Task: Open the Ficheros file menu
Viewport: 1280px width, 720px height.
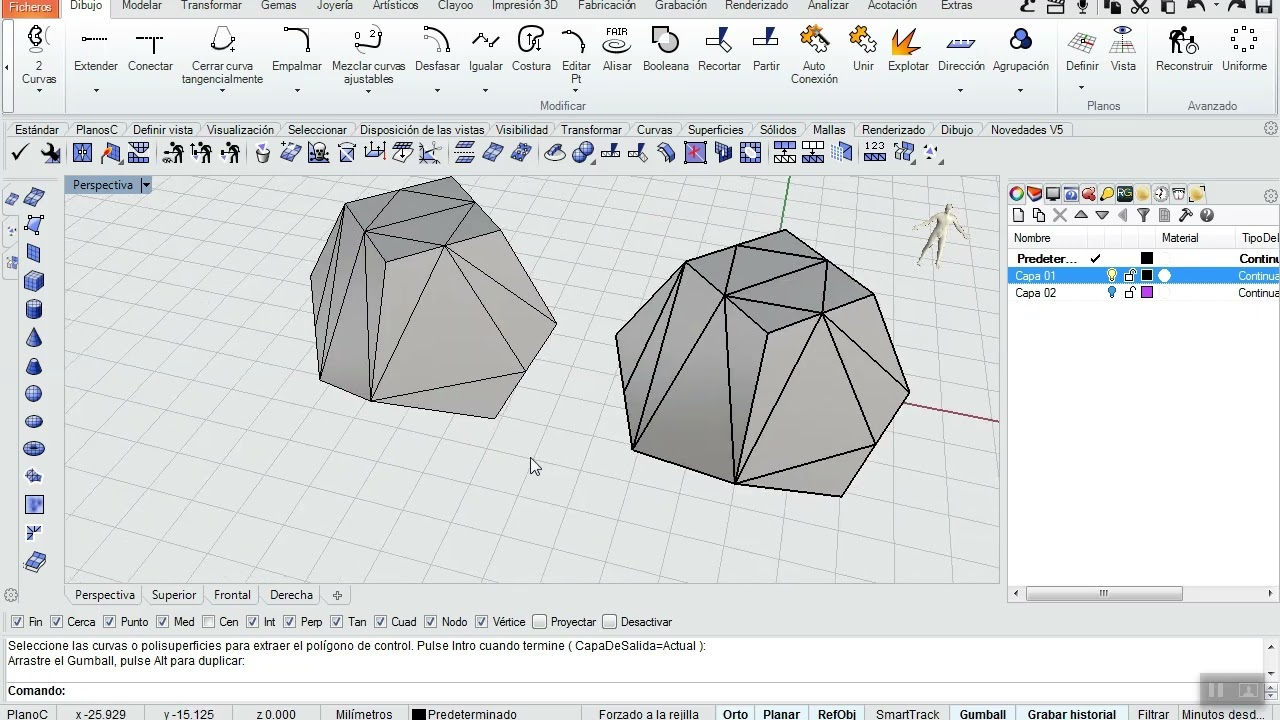Action: [x=30, y=7]
